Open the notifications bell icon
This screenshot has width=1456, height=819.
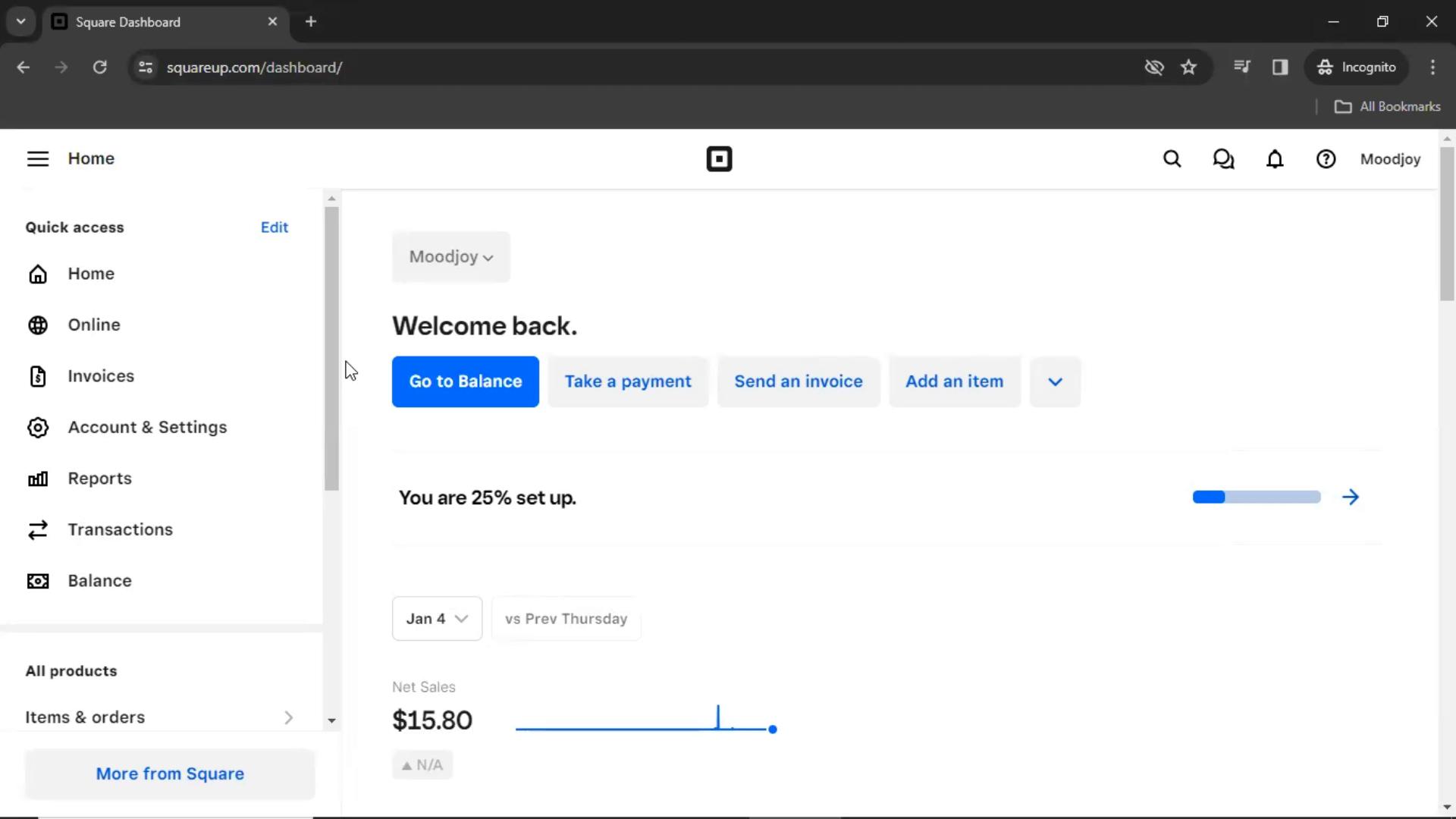pyautogui.click(x=1275, y=159)
